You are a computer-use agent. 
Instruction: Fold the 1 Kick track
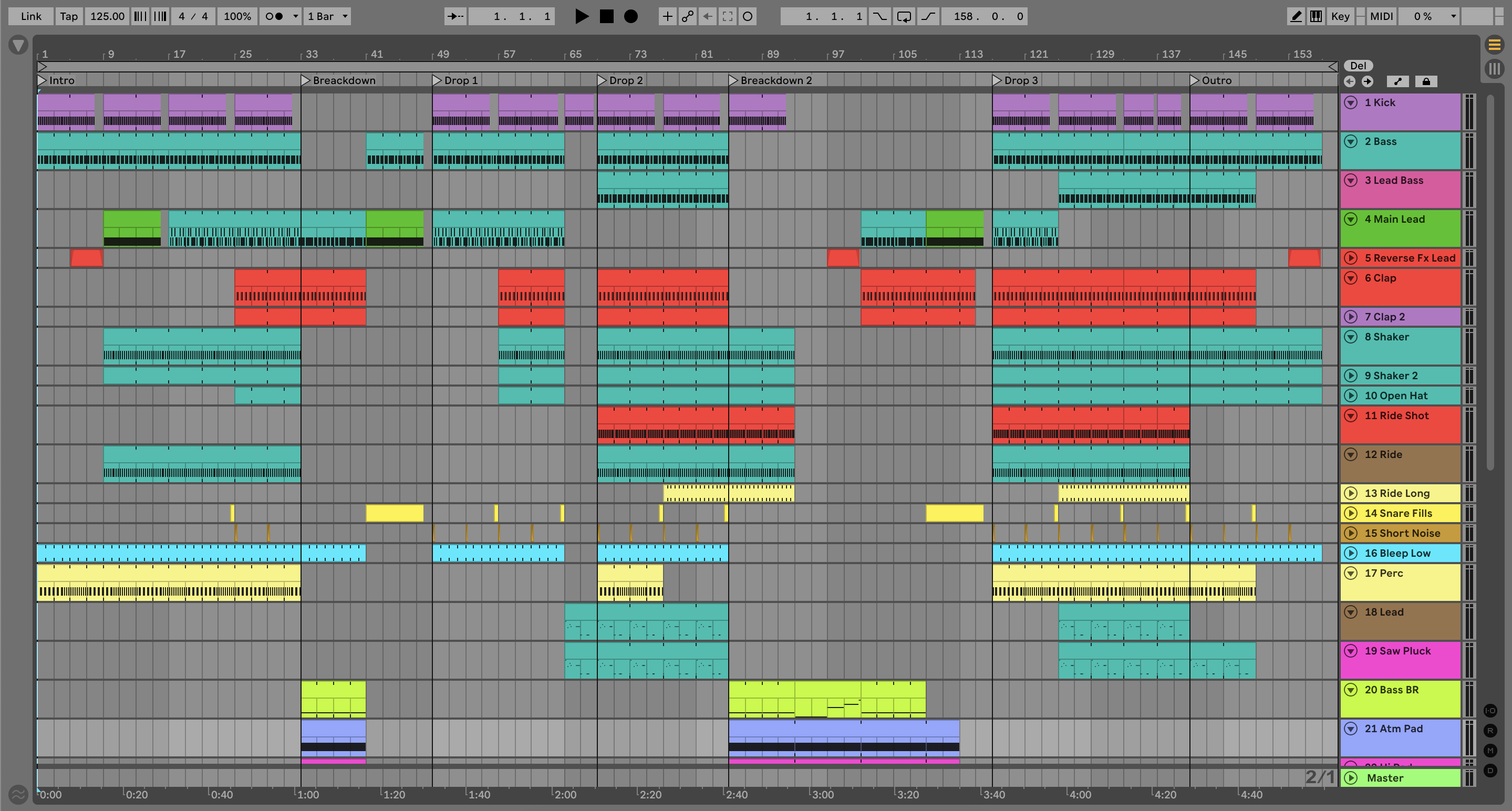pos(1351,103)
